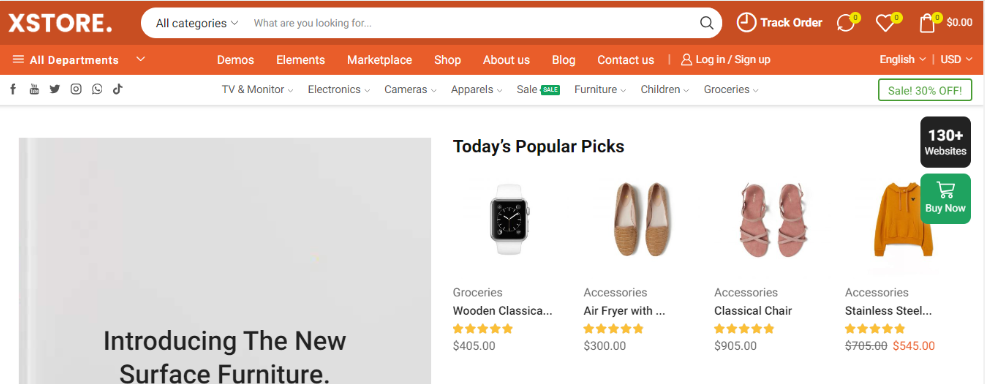Screen dimensions: 985x384
Task: Open the Electronics category menu
Action: (x=339, y=89)
